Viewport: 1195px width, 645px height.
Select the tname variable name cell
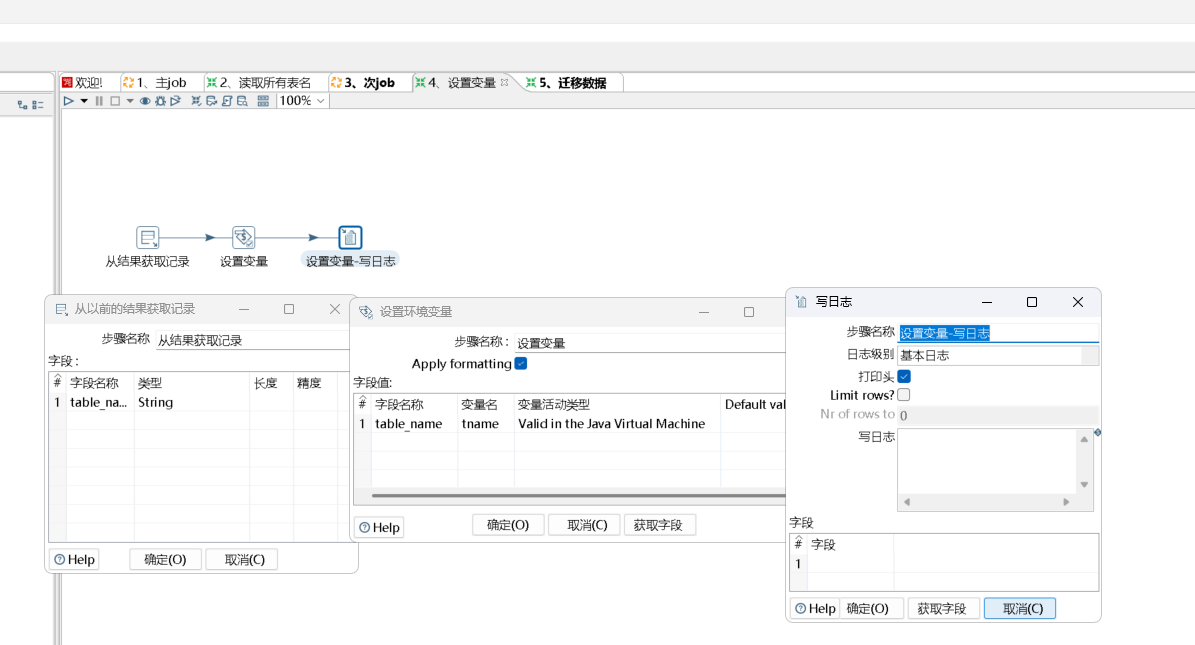point(485,424)
